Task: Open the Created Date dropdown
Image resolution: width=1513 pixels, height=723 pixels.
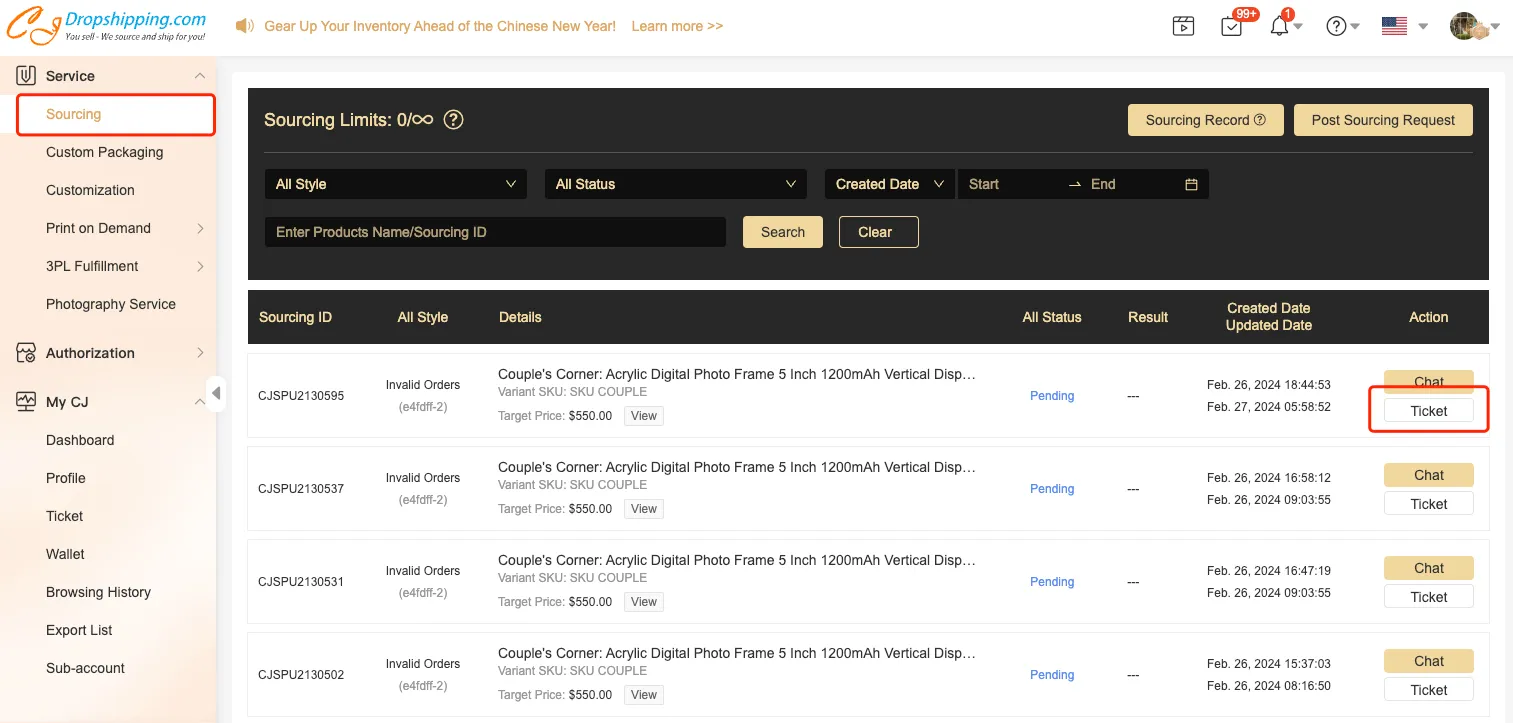Action: [x=889, y=184]
